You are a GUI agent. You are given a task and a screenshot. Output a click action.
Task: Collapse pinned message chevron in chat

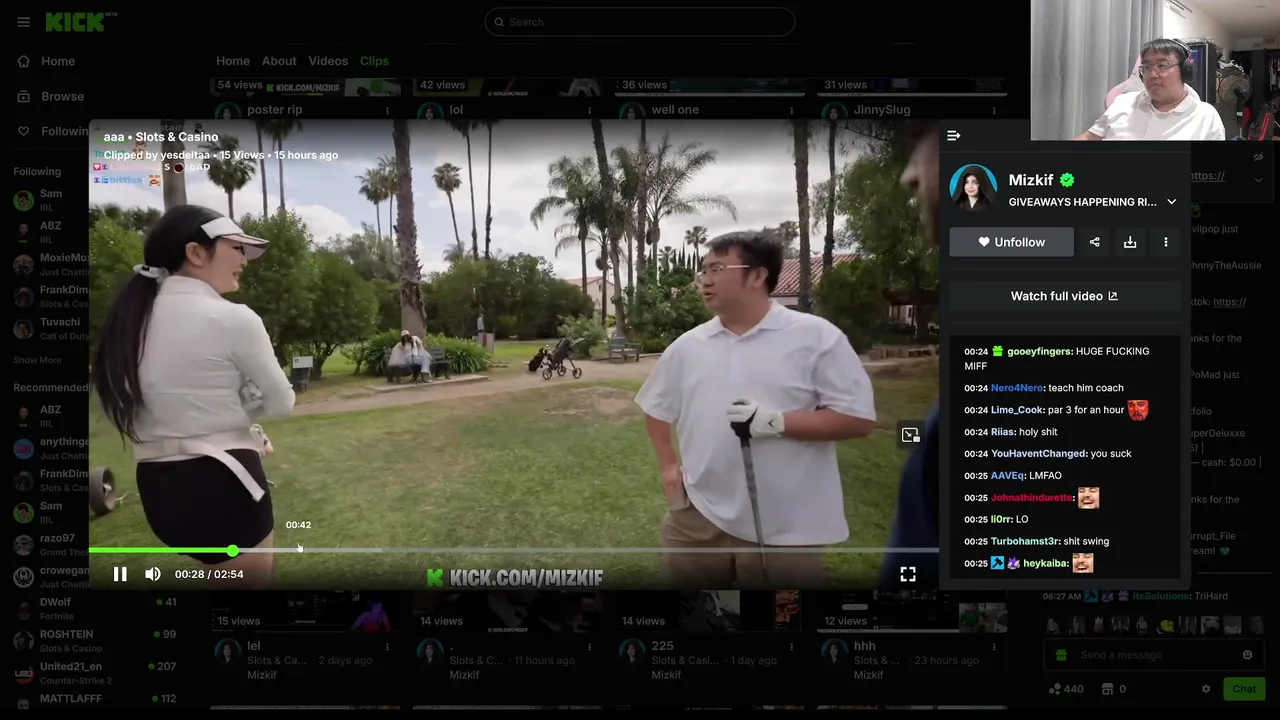tap(1258, 179)
